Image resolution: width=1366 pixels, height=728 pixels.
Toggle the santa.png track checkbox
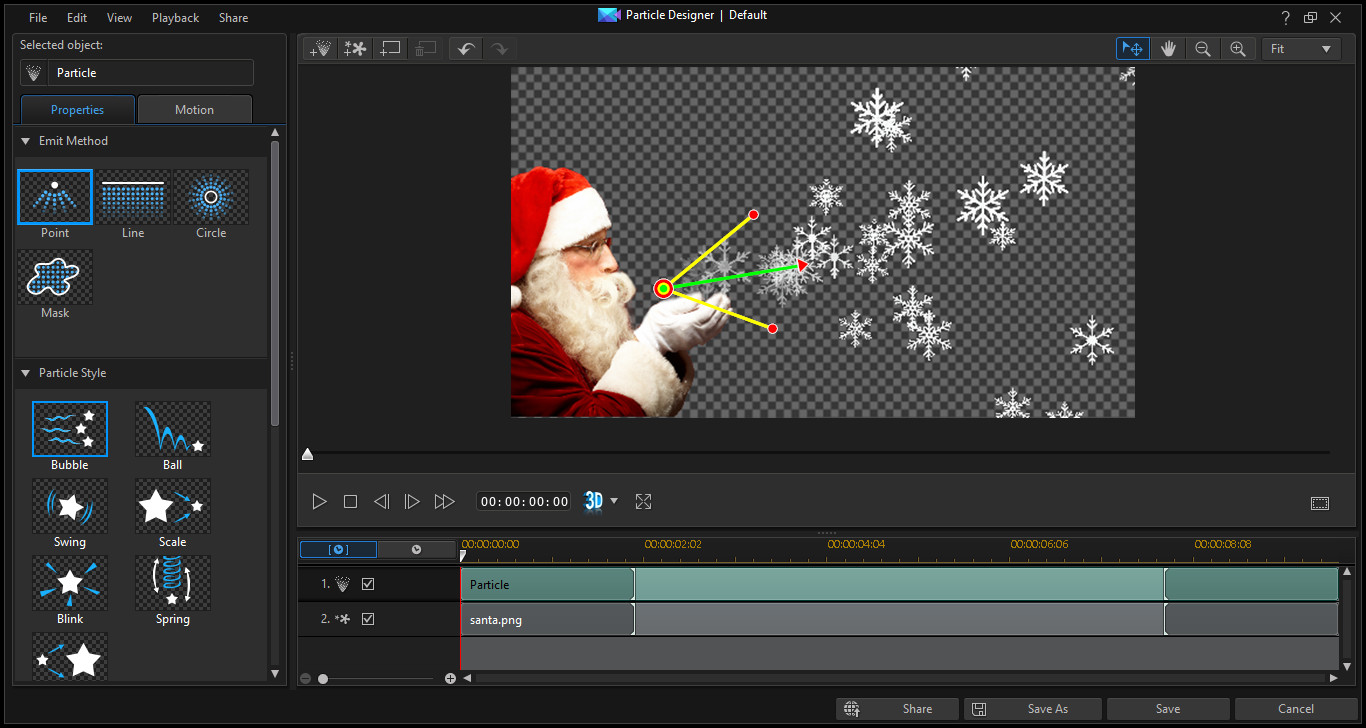[x=368, y=619]
